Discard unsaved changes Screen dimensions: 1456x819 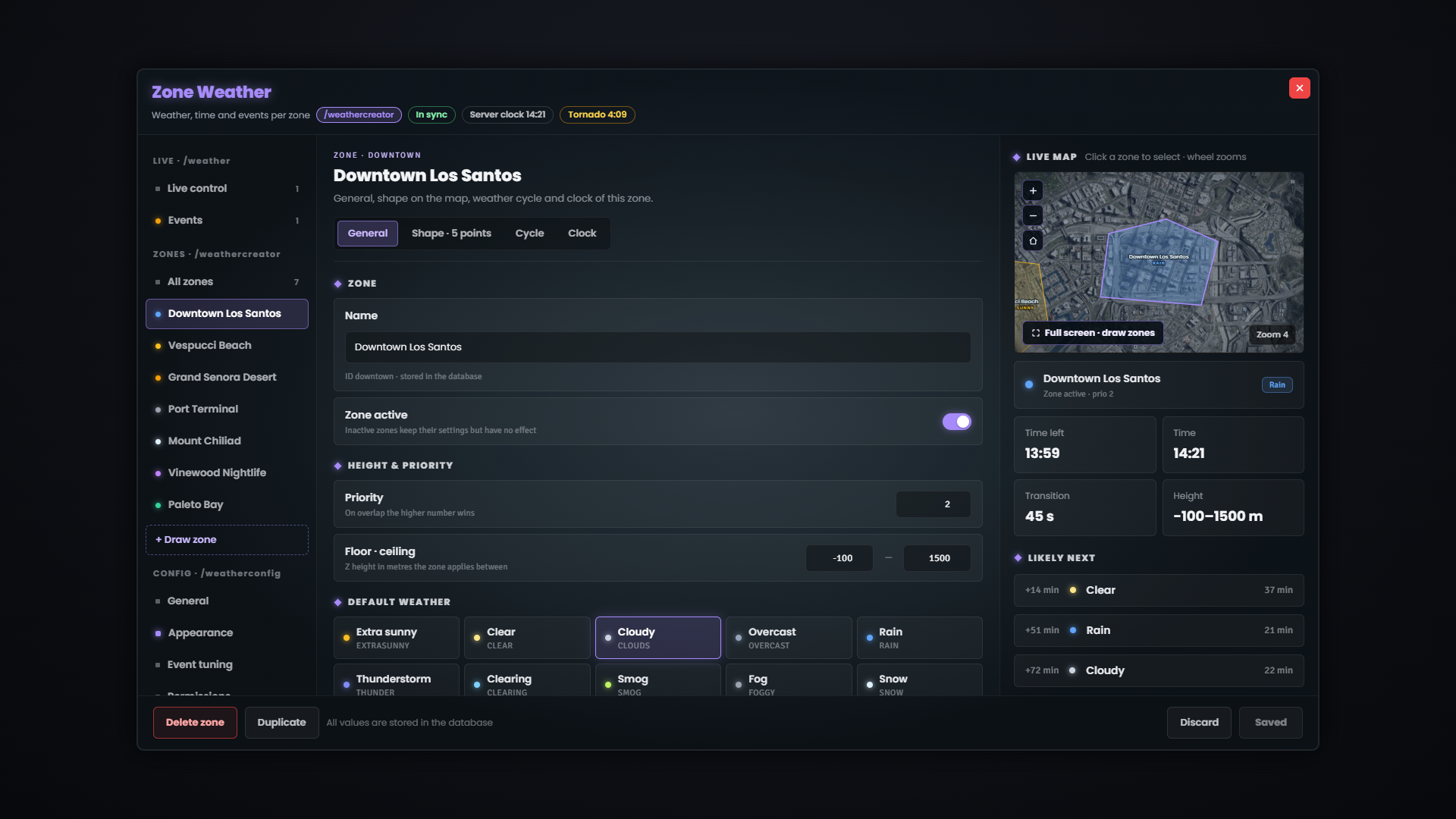[x=1199, y=723]
